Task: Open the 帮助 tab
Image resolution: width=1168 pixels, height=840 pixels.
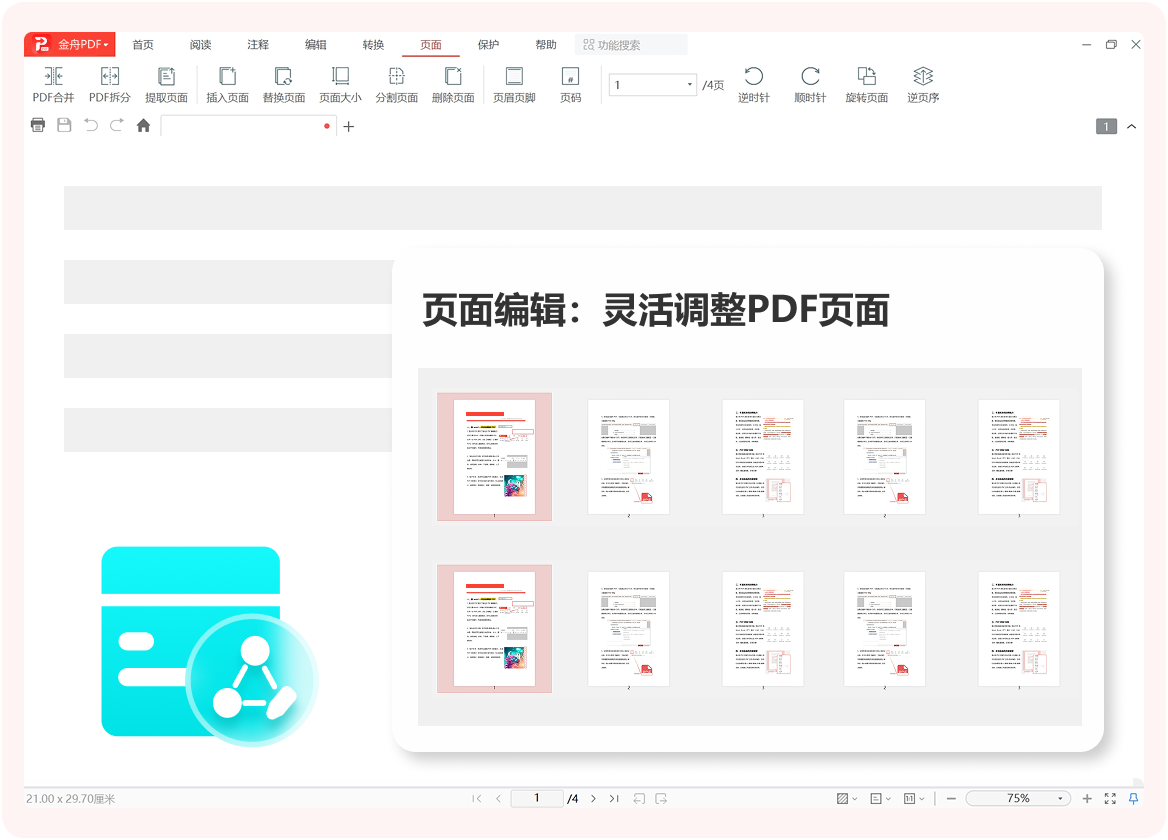Action: click(546, 45)
